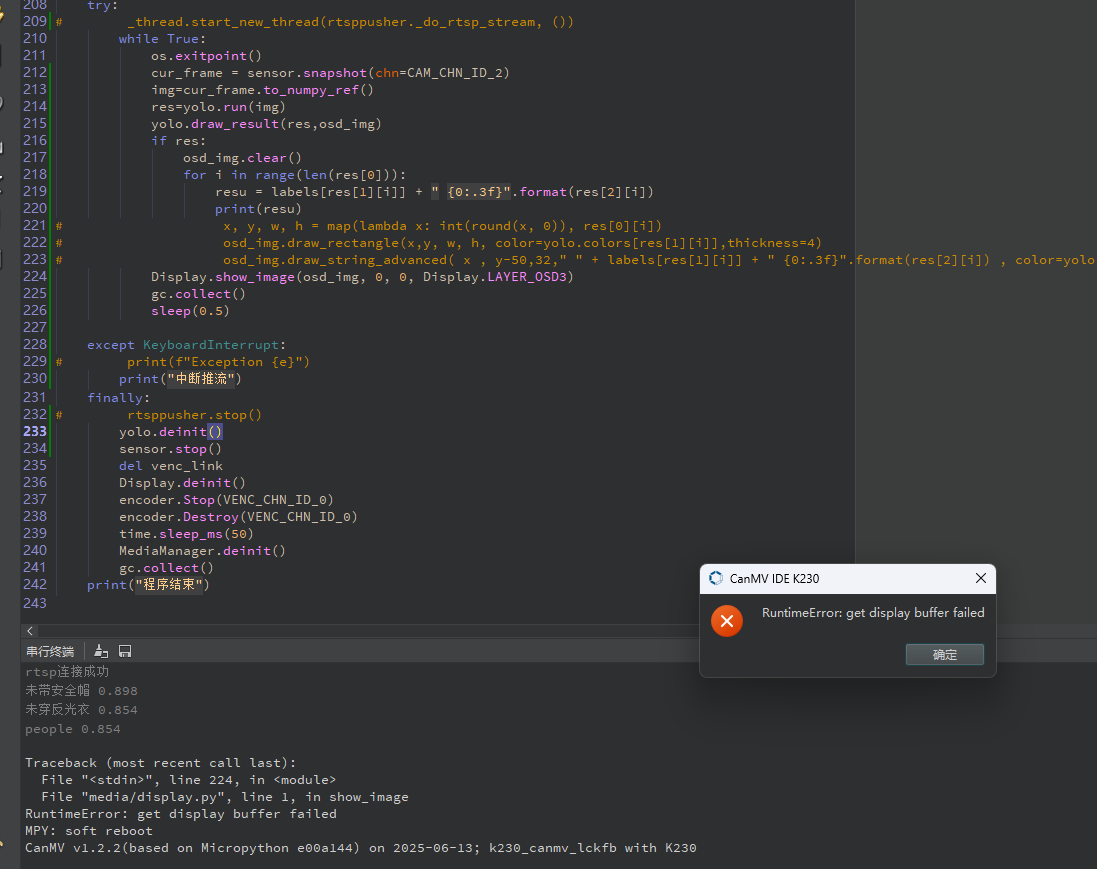This screenshot has height=869, width=1097.
Task: Click the 'except KeyboardInterrupt:' line
Action: (x=186, y=345)
